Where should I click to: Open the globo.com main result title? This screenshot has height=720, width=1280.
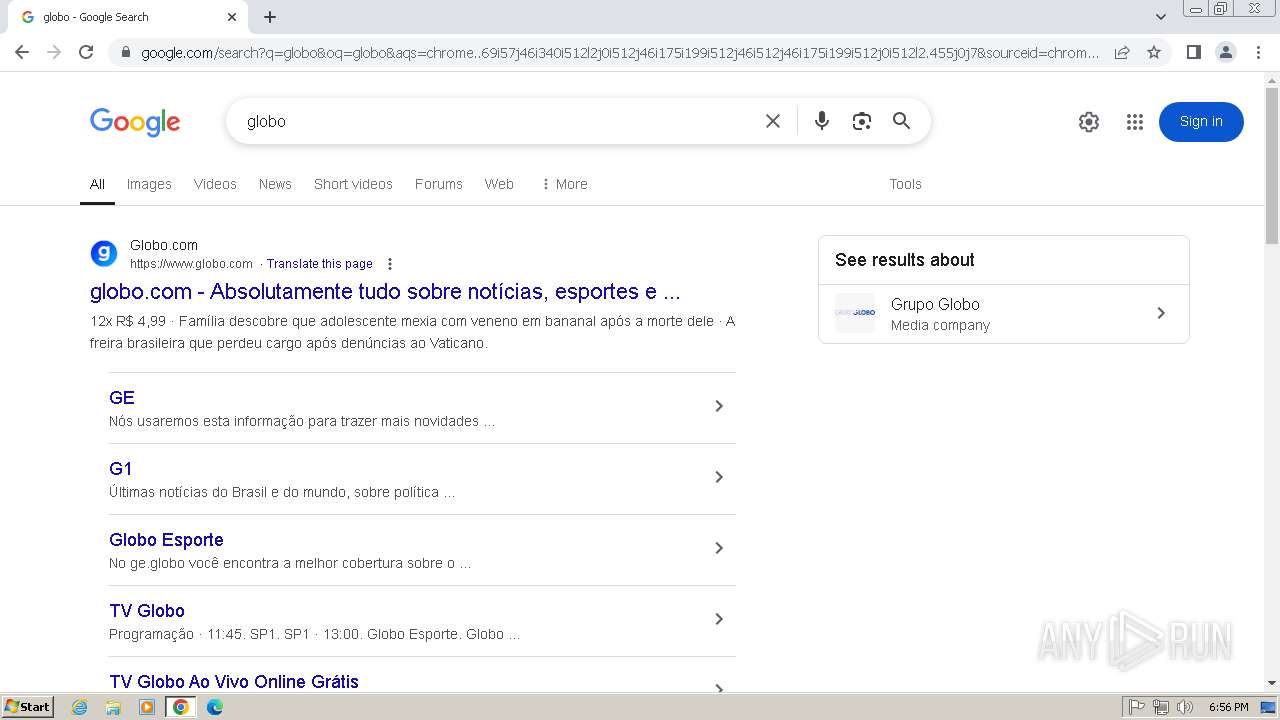coord(385,292)
